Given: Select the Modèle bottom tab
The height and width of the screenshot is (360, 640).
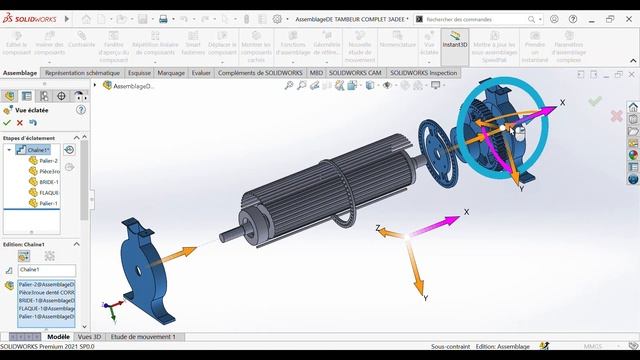Looking at the screenshot, I should 58,337.
